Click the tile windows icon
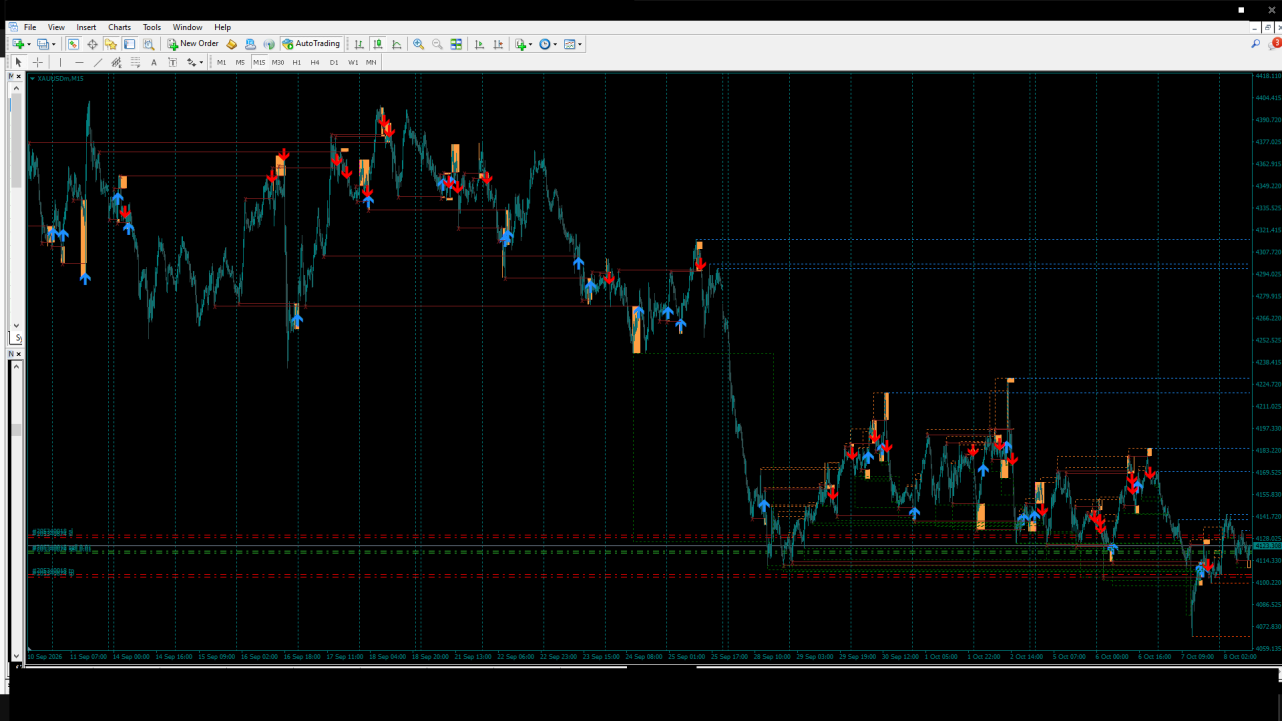 456,44
